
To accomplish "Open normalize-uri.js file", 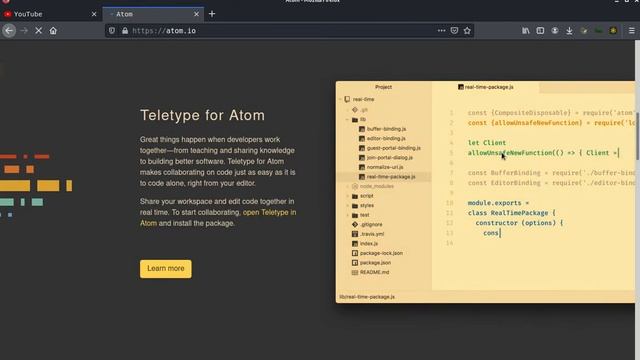I will [x=381, y=167].
